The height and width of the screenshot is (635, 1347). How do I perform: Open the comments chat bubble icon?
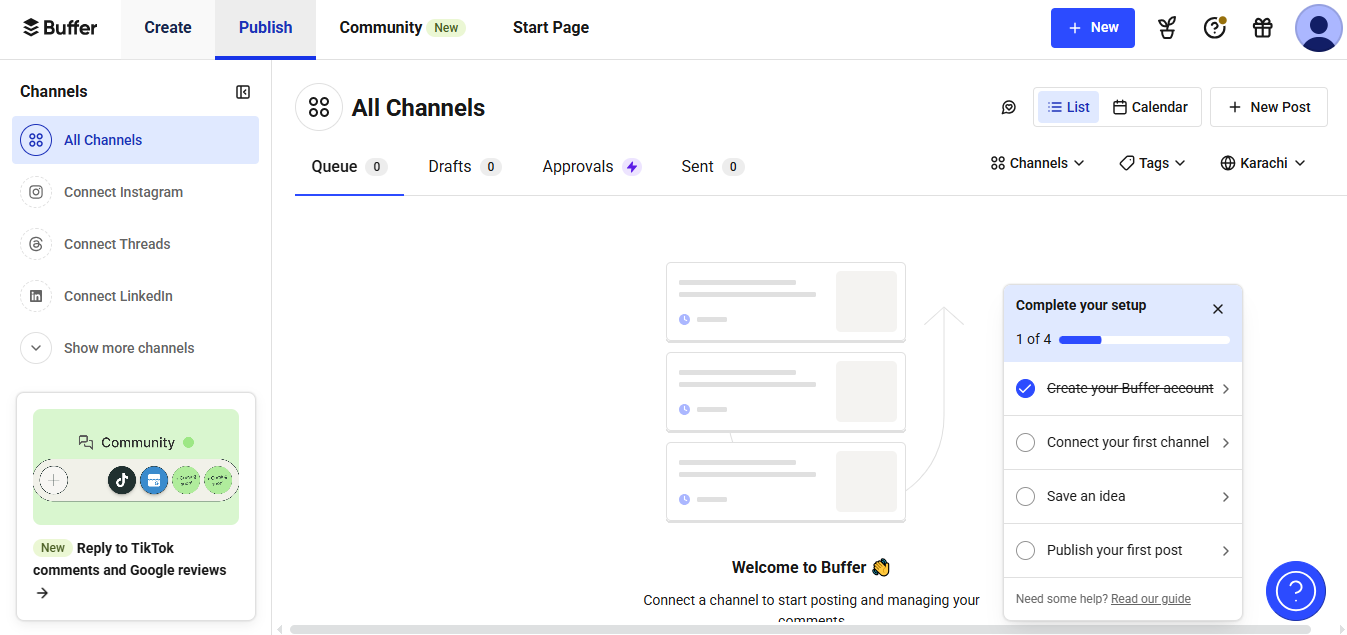[x=1009, y=107]
